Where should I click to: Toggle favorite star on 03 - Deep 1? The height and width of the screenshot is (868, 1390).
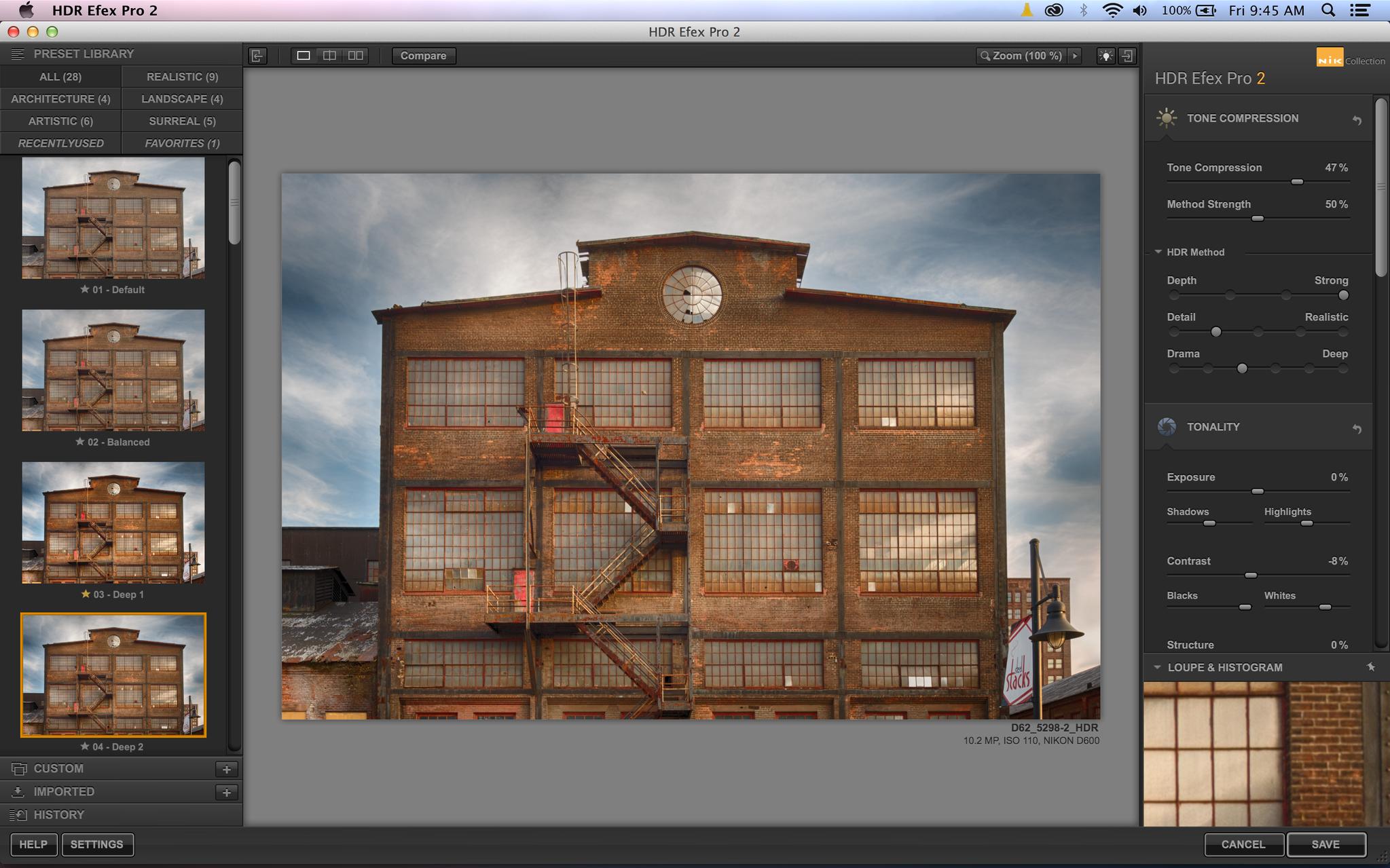(x=86, y=594)
